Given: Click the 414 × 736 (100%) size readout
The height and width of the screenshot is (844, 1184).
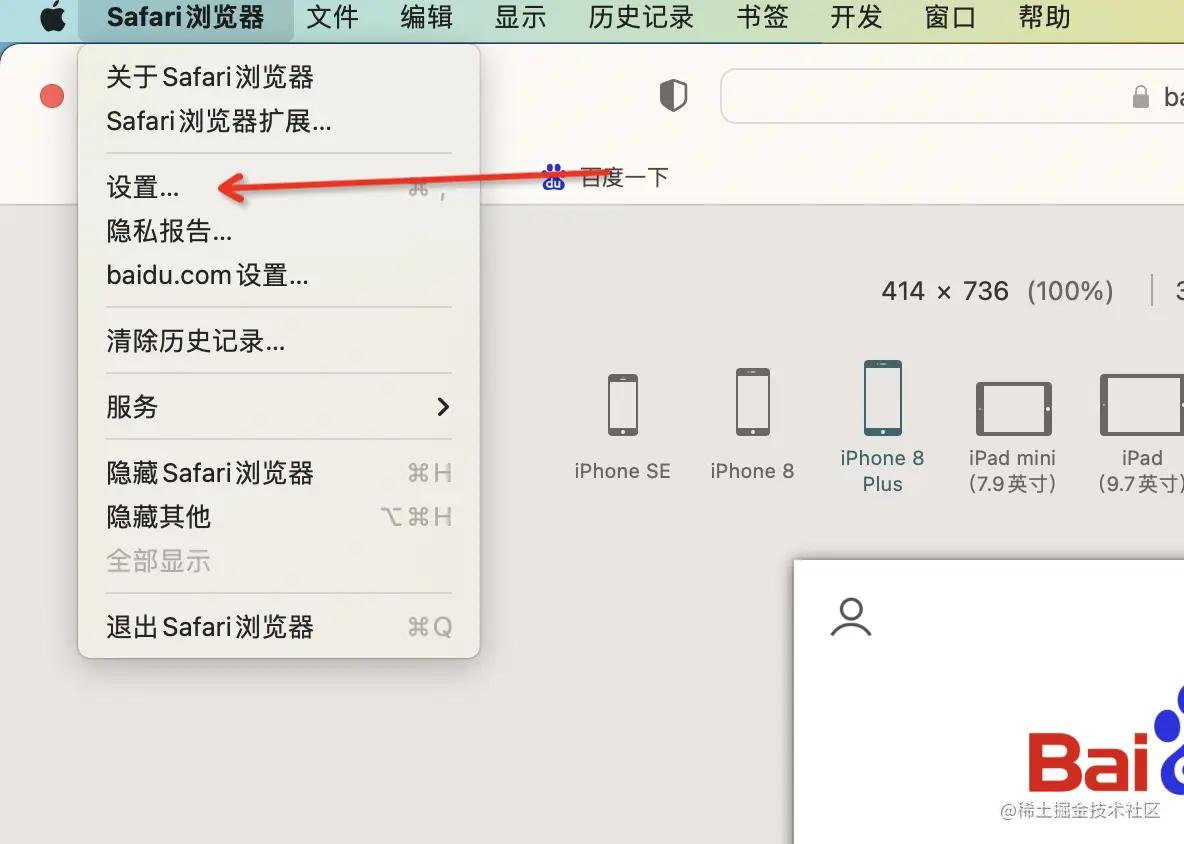Looking at the screenshot, I should [x=997, y=291].
